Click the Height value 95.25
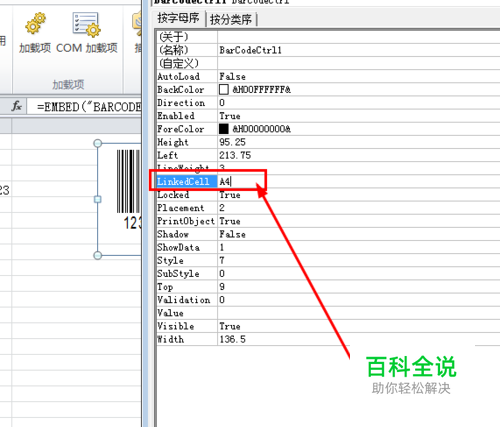This screenshot has height=427, width=500. [x=232, y=142]
